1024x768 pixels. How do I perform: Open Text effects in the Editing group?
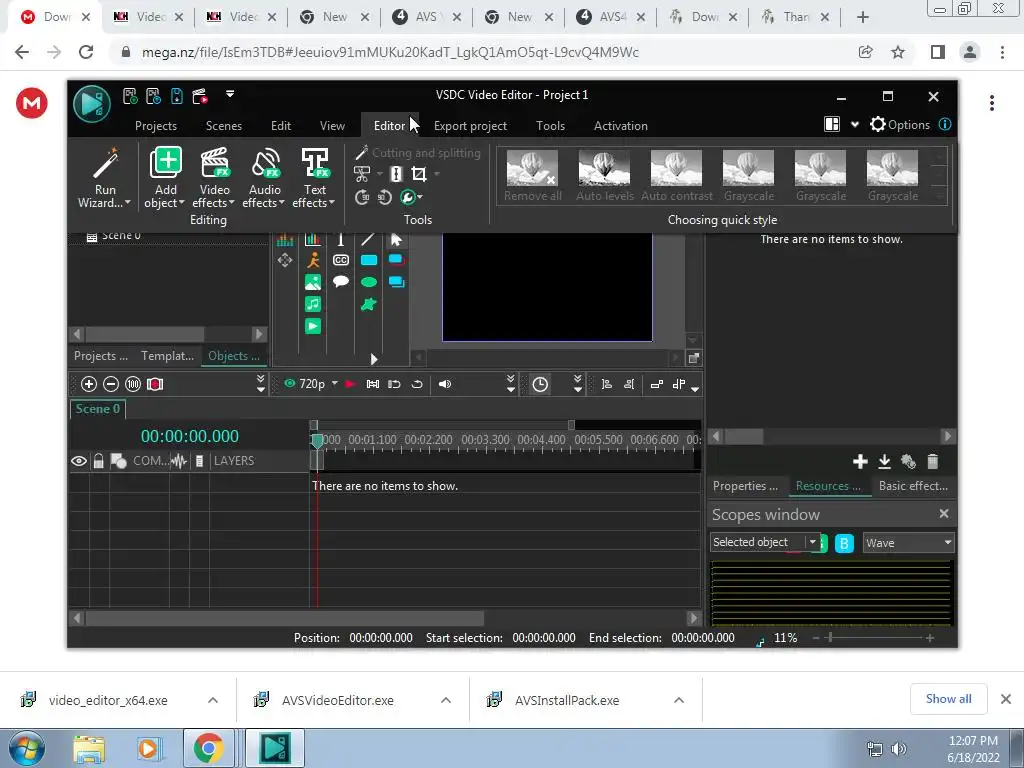(314, 178)
